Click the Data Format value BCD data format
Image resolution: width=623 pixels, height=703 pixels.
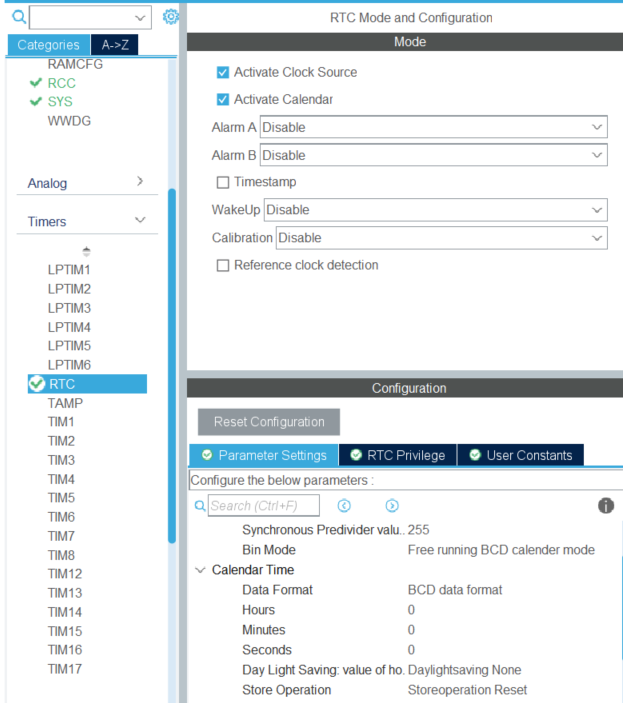(x=455, y=590)
